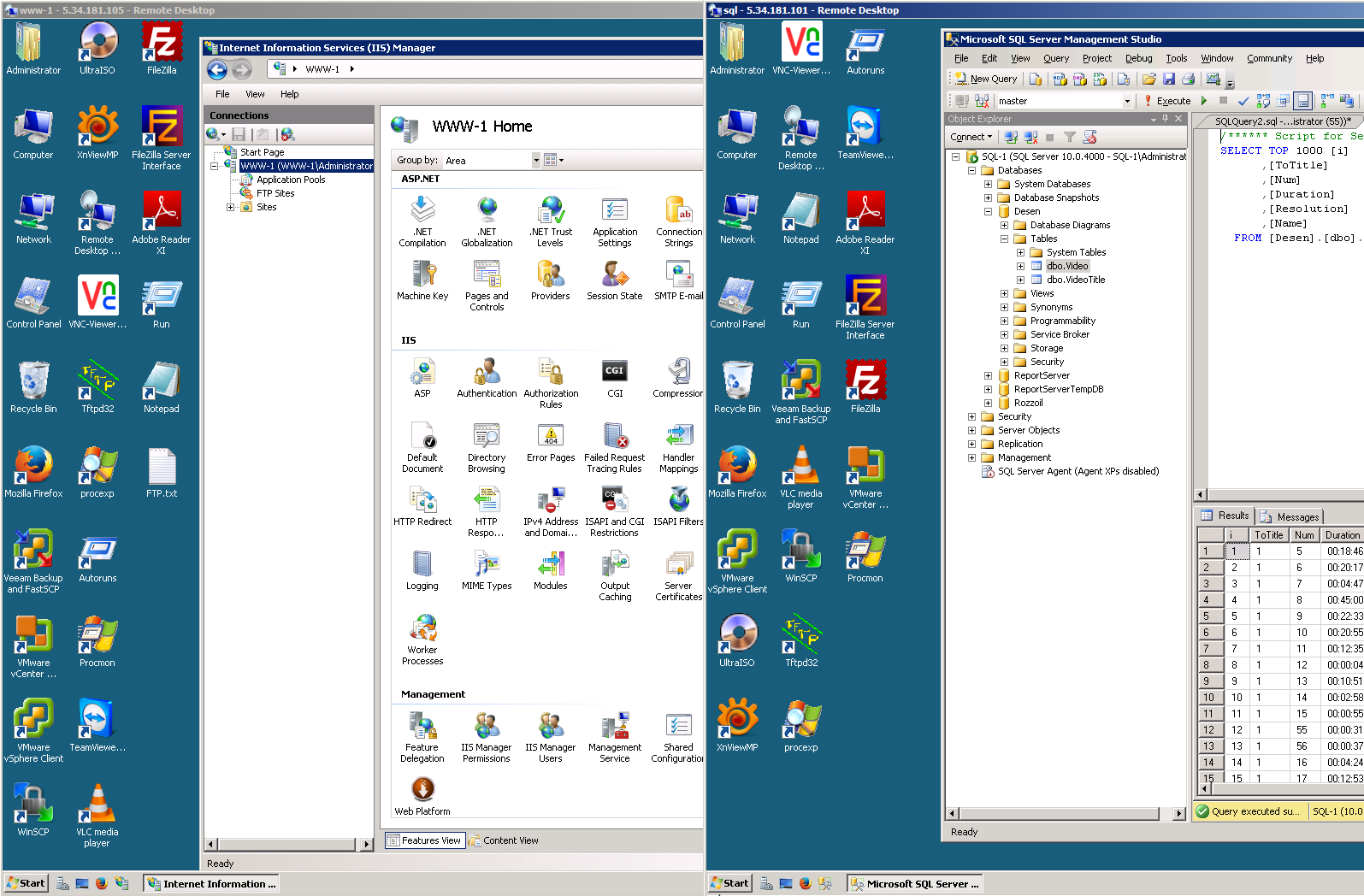The image size is (1364, 896).
Task: Open the Community menu
Action: [1269, 58]
